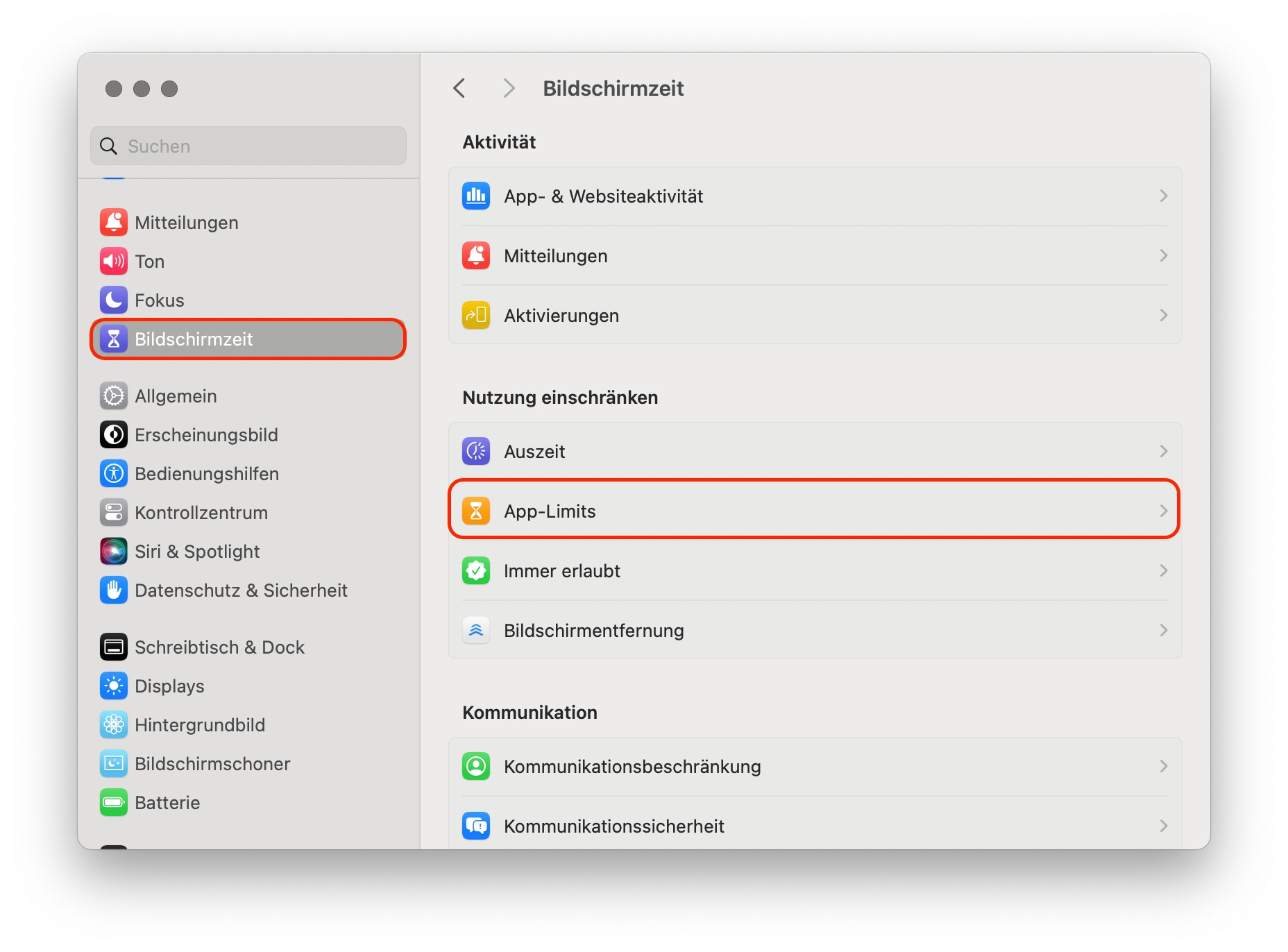The image size is (1288, 952).
Task: Click the Batterie green icon
Action: coord(114,803)
